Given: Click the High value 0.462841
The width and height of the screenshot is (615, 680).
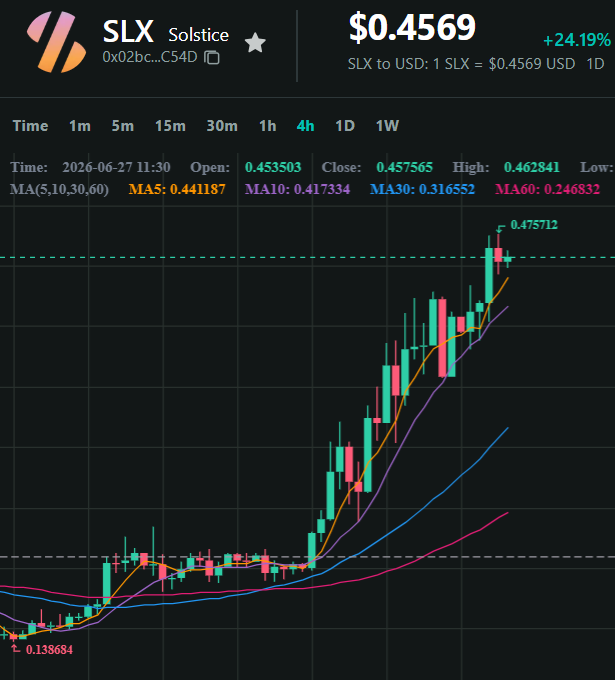Looking at the screenshot, I should pos(532,167).
